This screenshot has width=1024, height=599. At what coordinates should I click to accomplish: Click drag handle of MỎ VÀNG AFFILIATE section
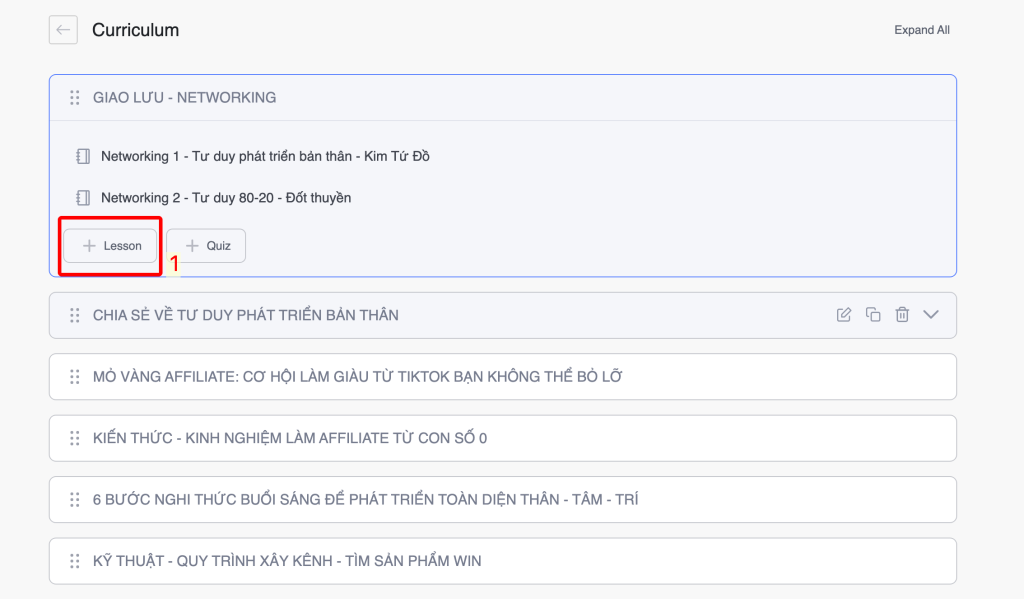pyautogui.click(x=74, y=377)
